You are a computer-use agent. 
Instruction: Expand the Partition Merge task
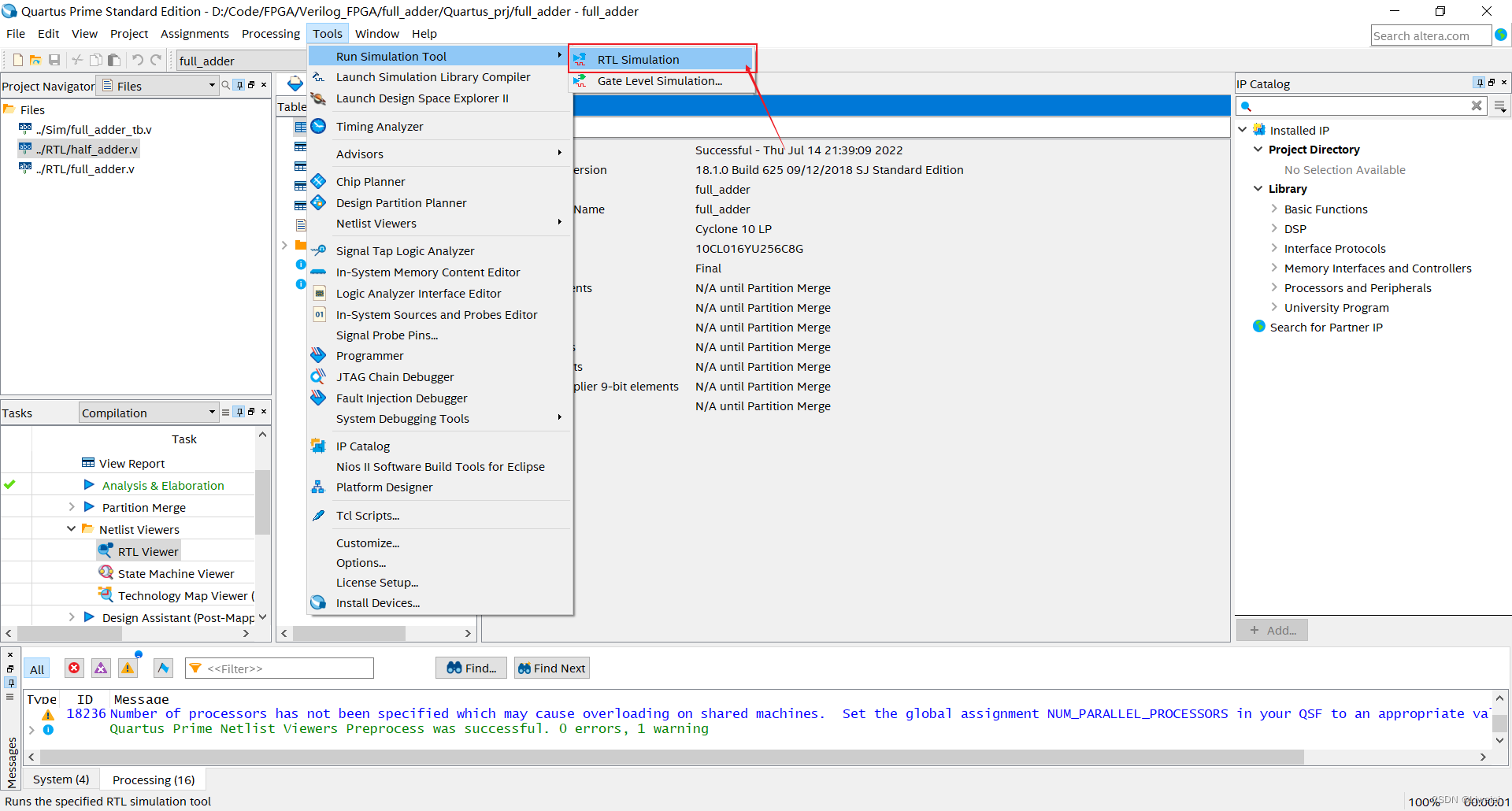(72, 507)
